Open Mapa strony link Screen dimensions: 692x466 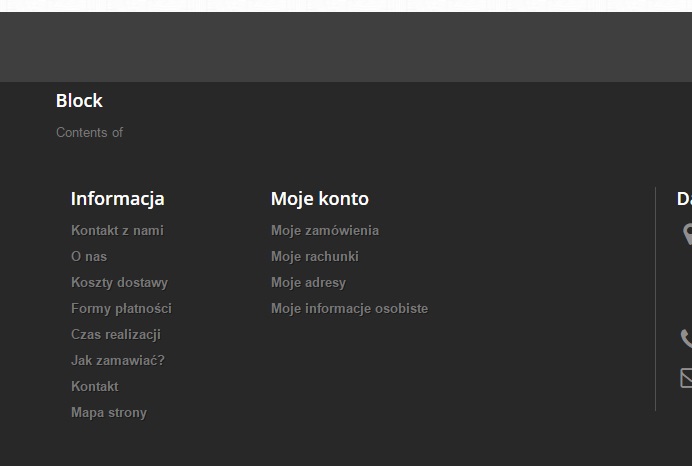tap(109, 412)
